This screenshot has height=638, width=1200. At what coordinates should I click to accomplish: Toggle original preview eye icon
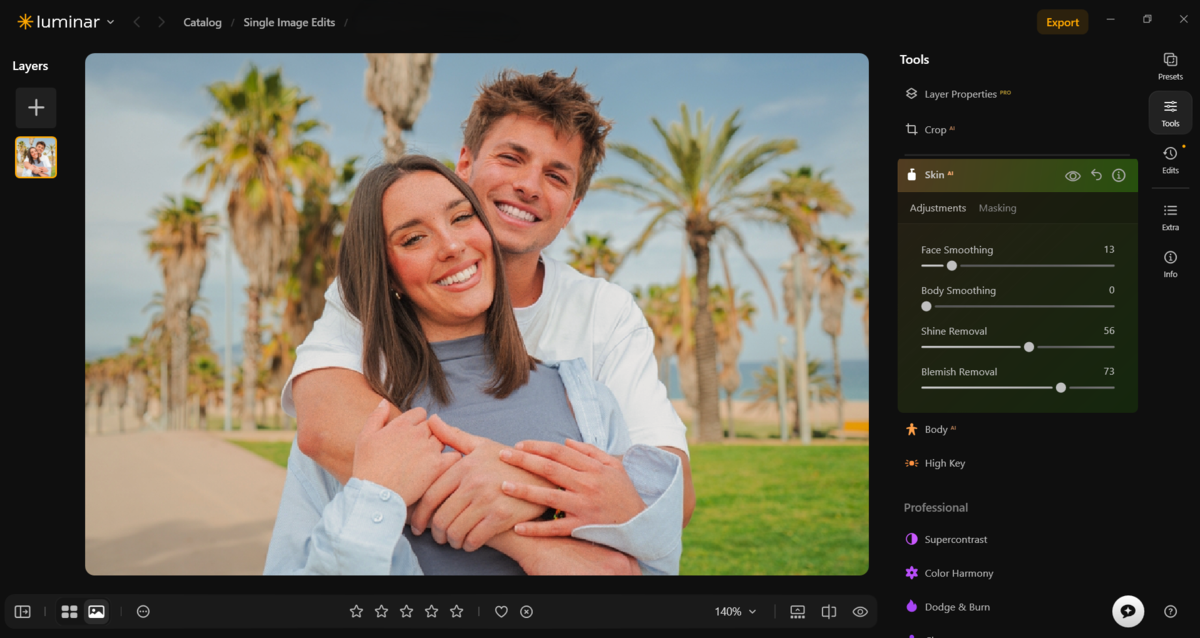[860, 611]
